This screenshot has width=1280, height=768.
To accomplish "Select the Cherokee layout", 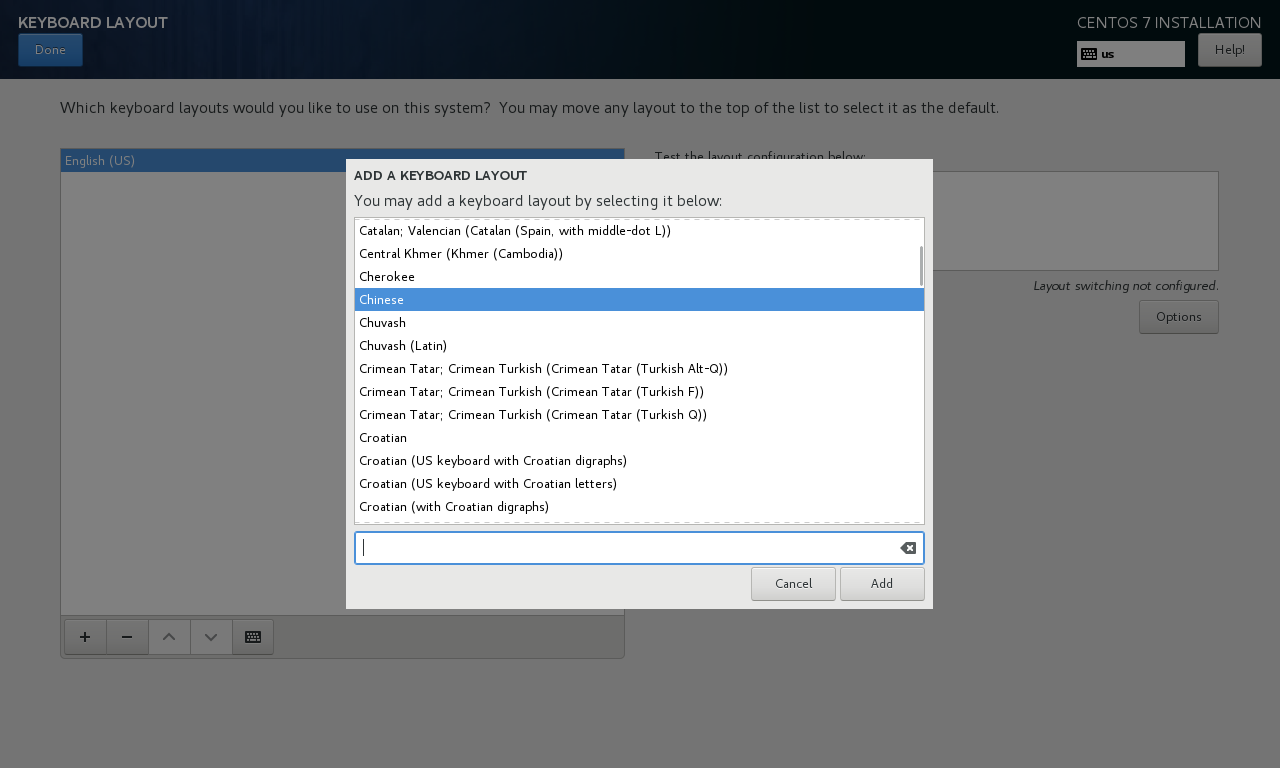I will (639, 277).
